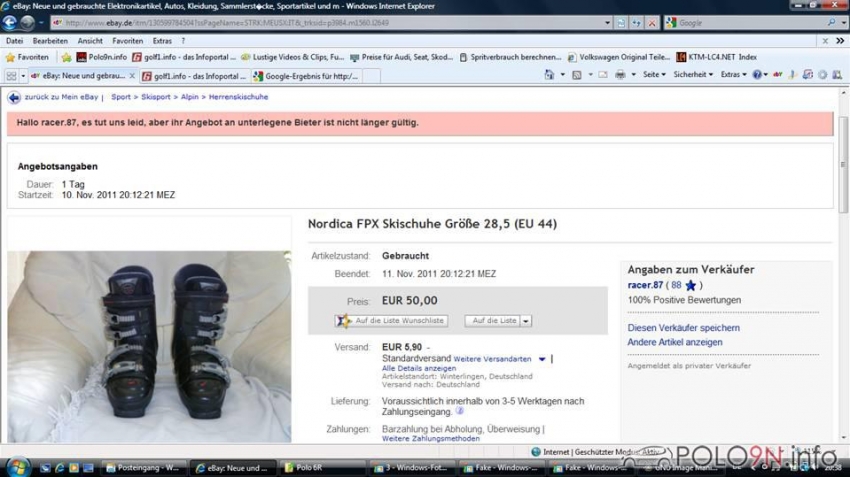Open the Seite dropdown menu
The image size is (850, 477).
654,75
